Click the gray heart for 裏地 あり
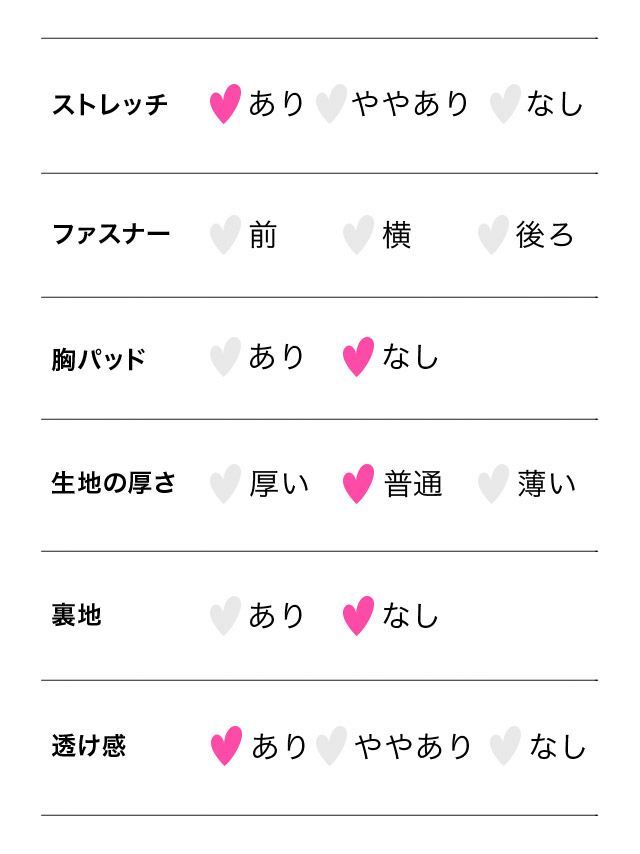The image size is (640, 854). point(225,616)
